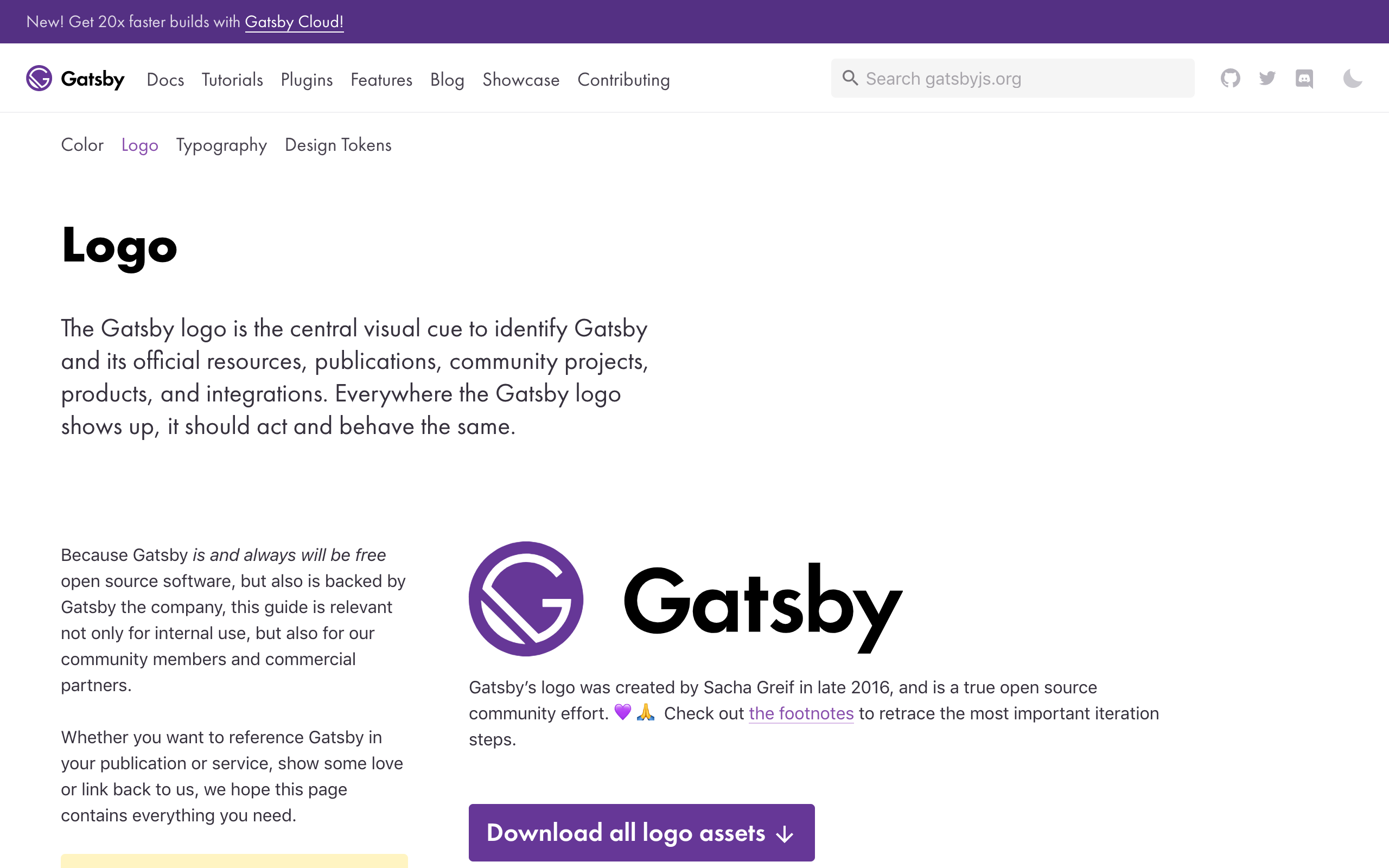Toggle dark mode using the moon control
The width and height of the screenshot is (1389, 868).
1354,78
